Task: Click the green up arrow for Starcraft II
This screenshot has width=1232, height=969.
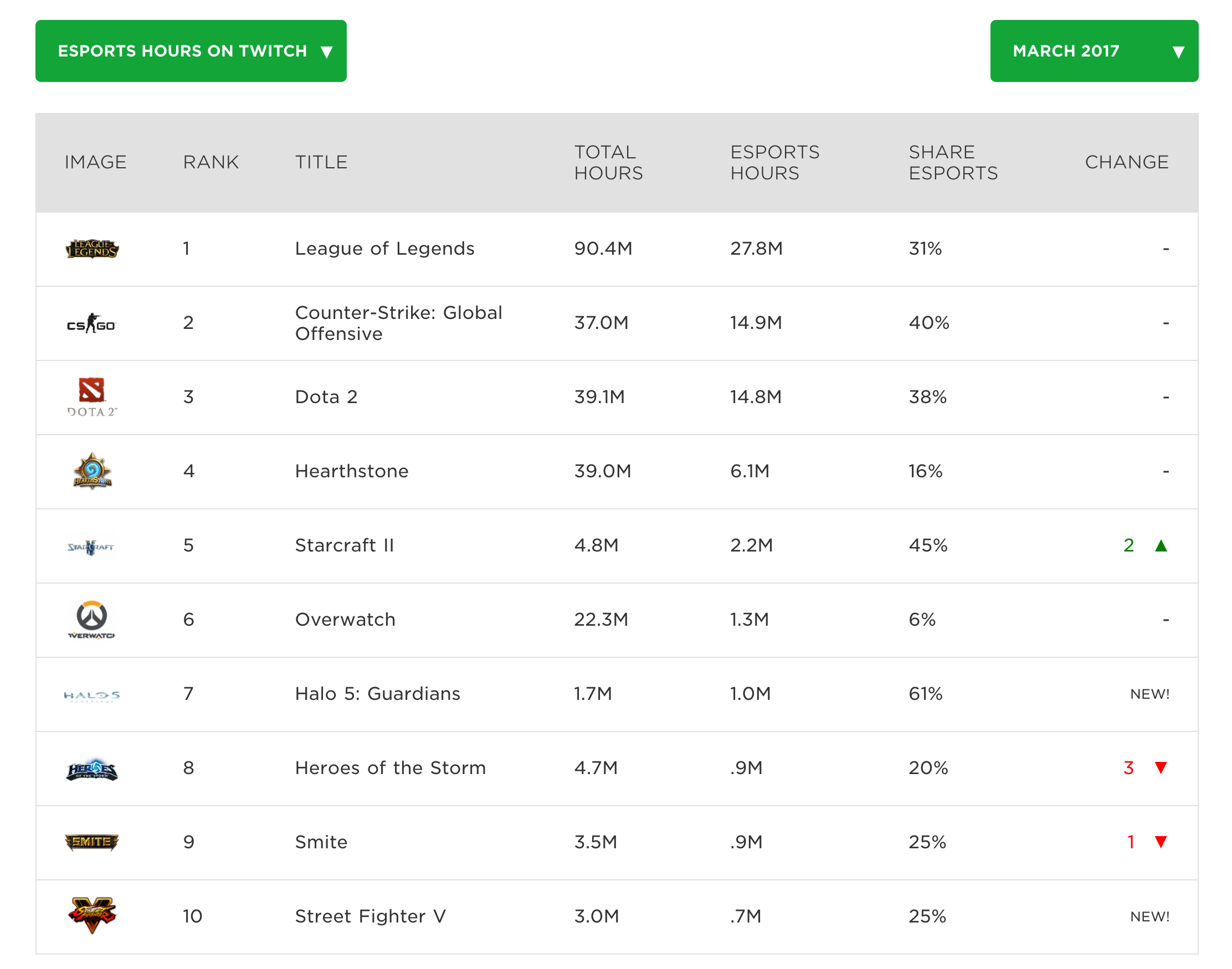Action: click(1161, 546)
